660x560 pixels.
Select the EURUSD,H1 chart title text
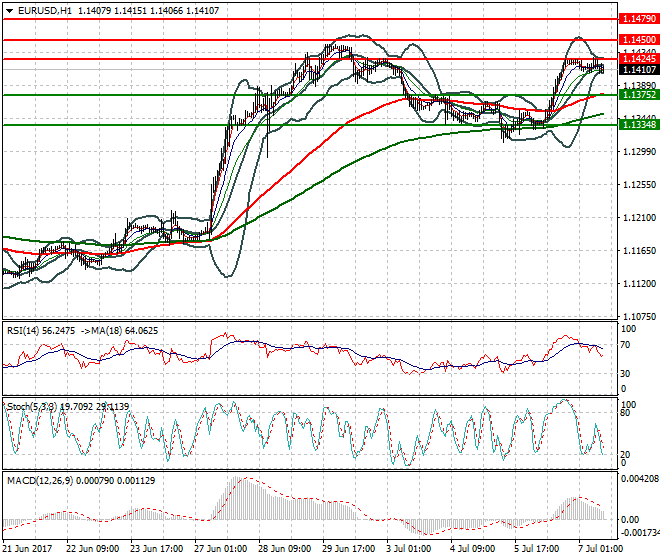(x=45, y=11)
